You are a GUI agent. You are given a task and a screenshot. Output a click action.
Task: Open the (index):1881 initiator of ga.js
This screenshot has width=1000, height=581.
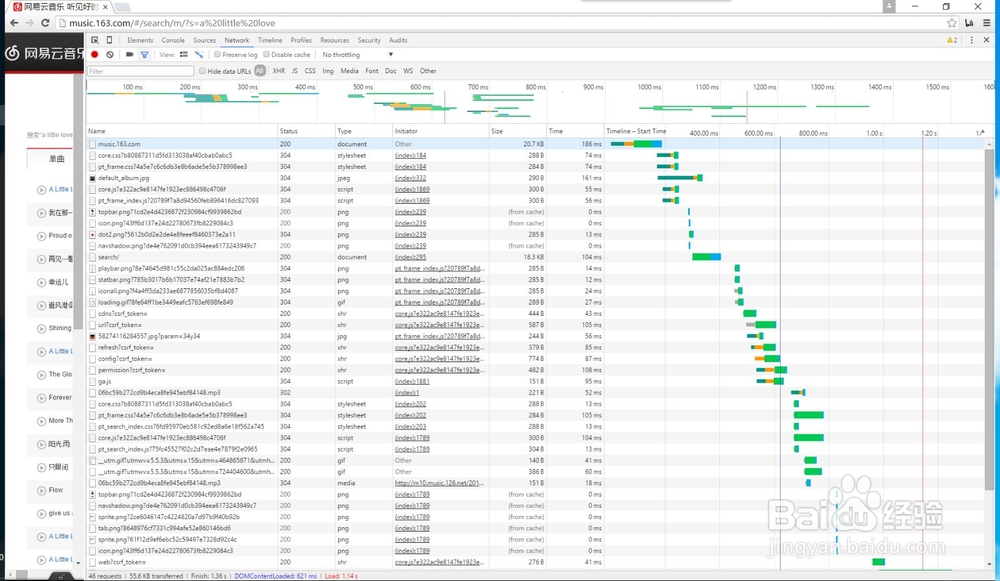pyautogui.click(x=412, y=381)
